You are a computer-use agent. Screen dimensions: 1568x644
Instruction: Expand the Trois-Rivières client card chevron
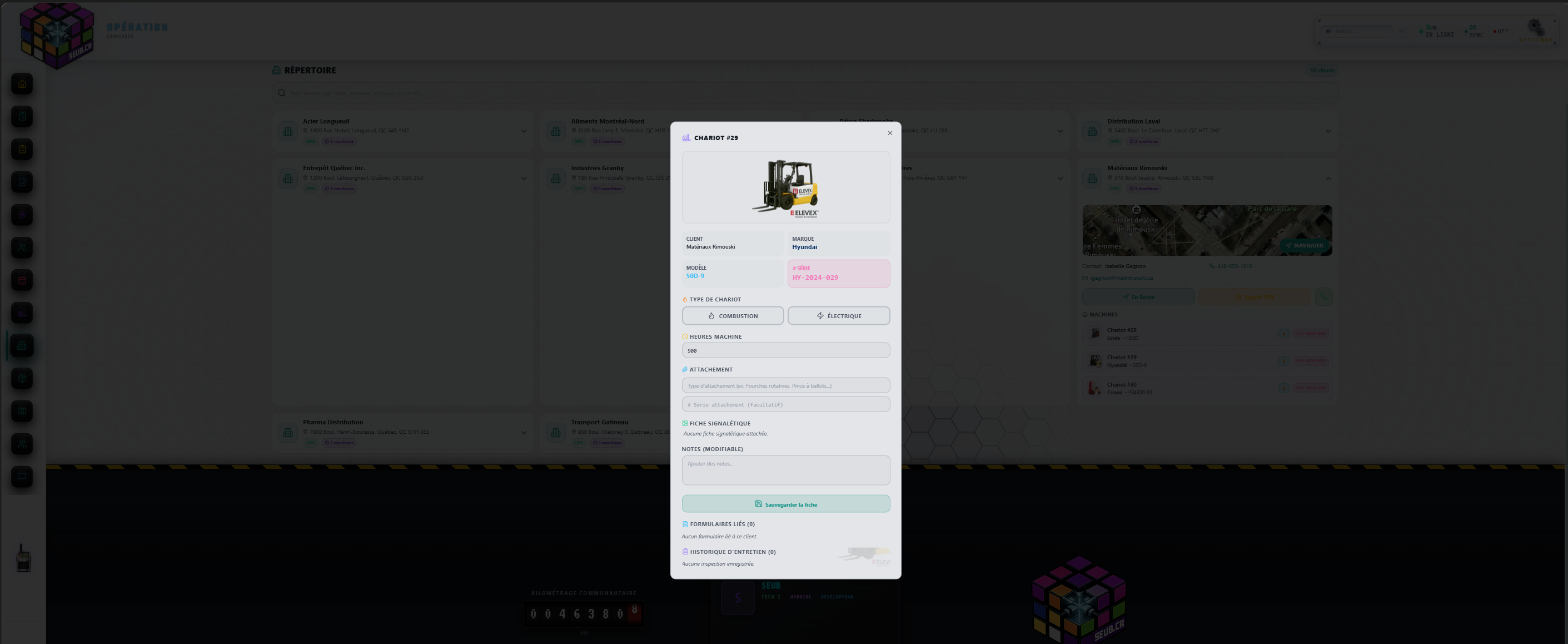pos(1061,179)
